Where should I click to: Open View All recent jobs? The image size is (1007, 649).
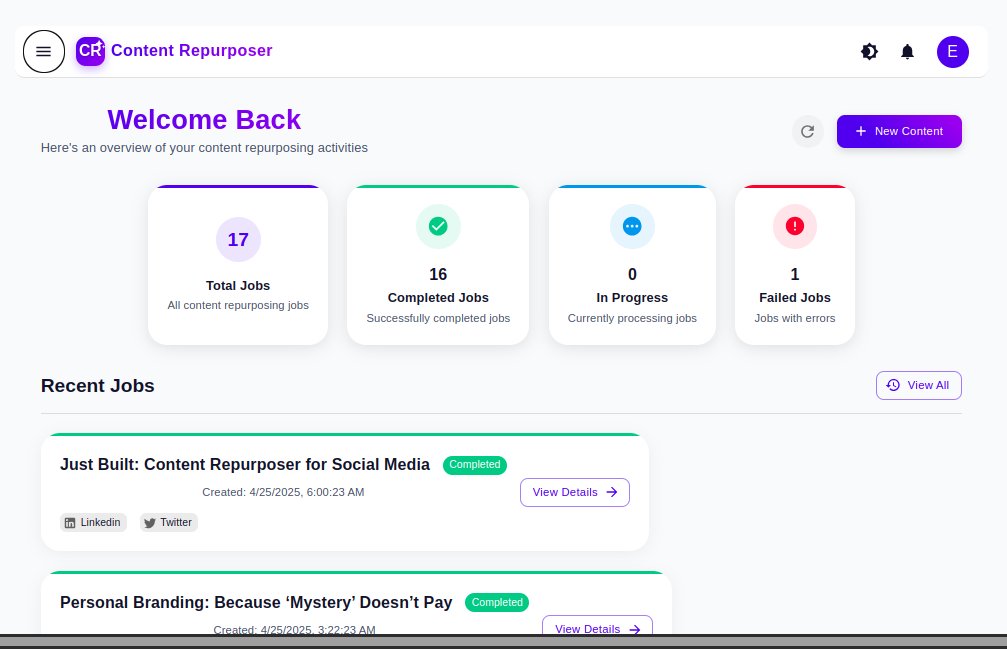pyautogui.click(x=918, y=385)
